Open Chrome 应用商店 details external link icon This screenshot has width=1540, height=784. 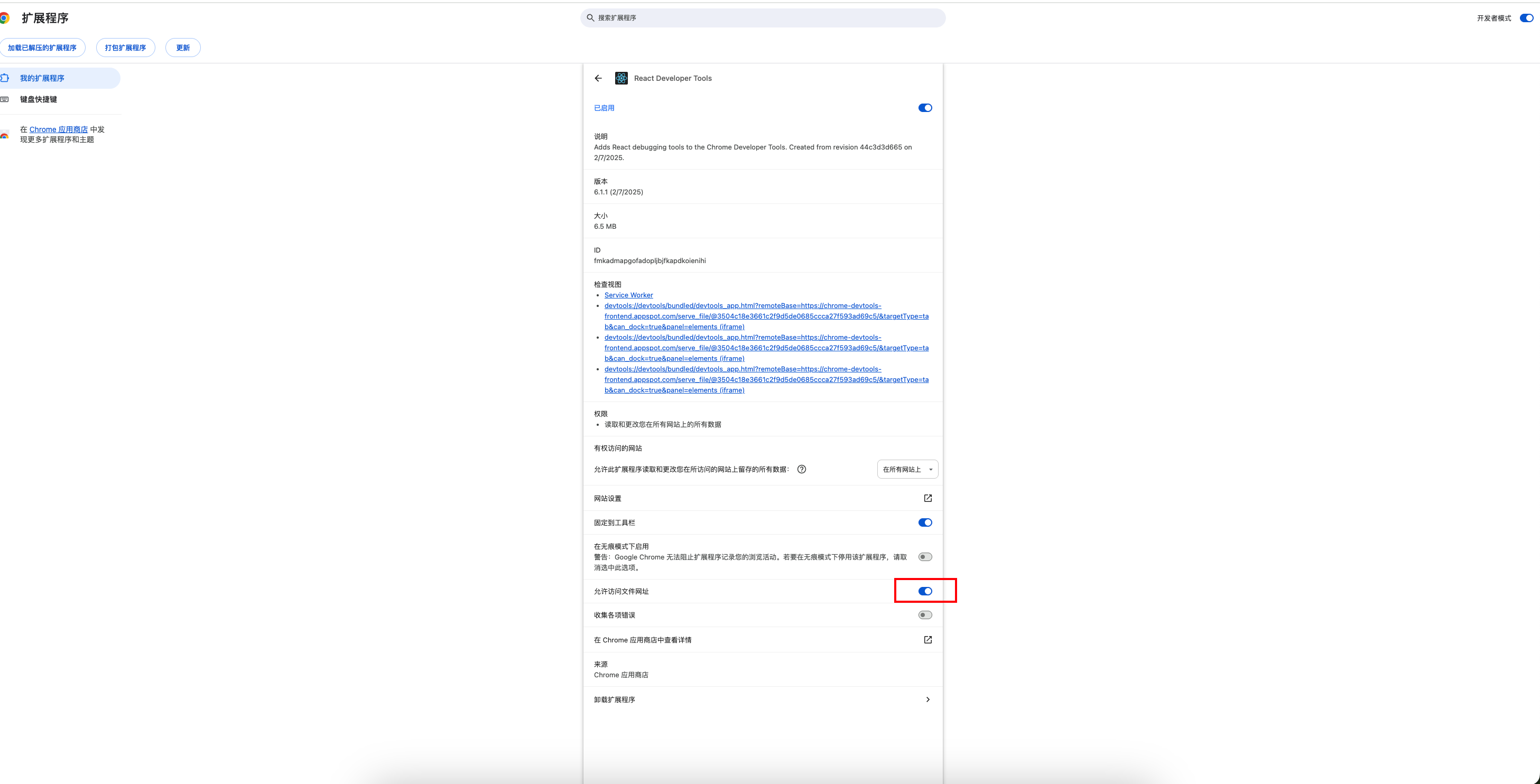[927, 639]
